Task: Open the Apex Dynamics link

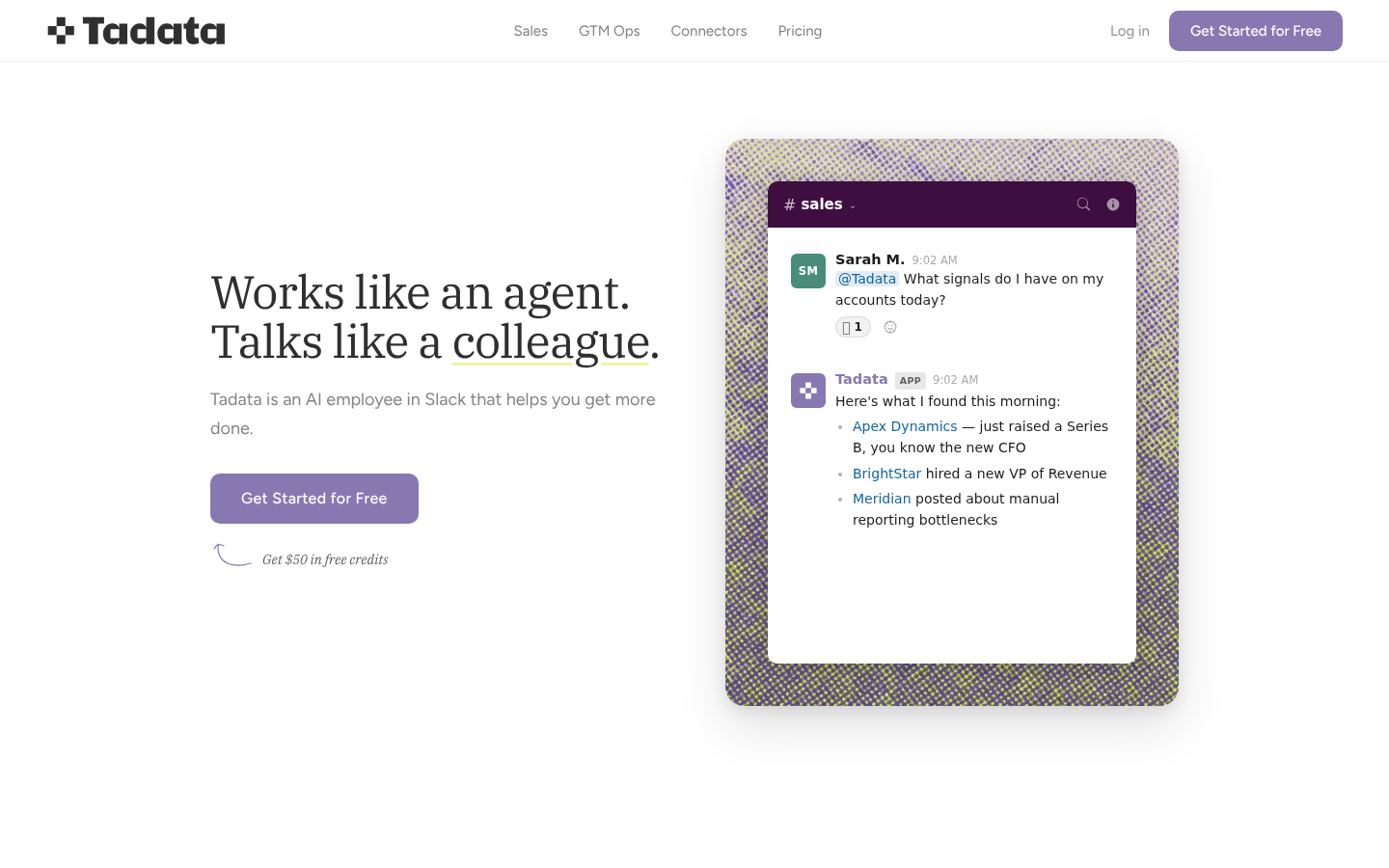Action: [x=905, y=426]
